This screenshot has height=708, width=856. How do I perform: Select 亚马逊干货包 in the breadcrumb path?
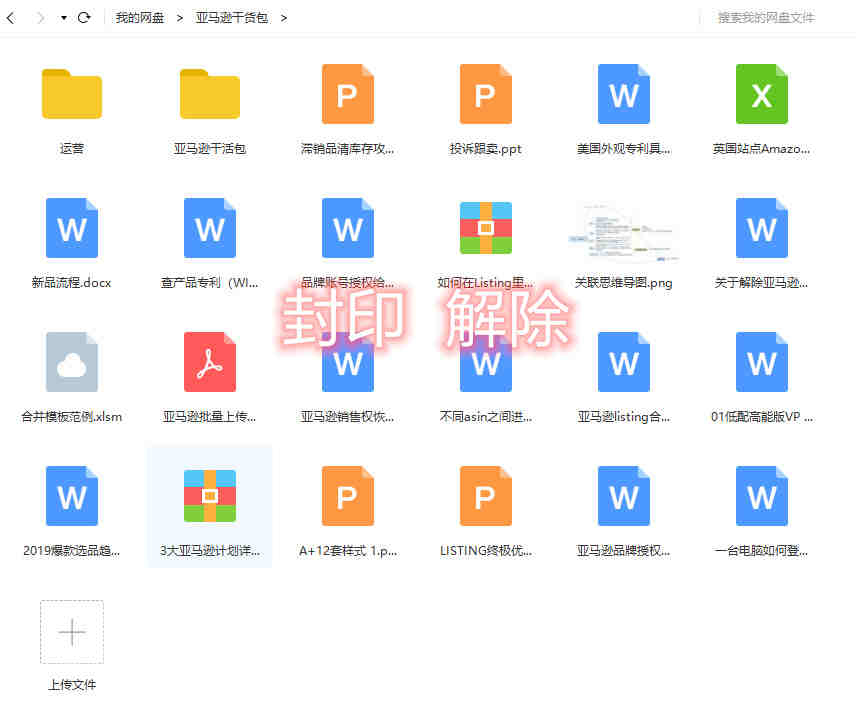click(x=232, y=18)
